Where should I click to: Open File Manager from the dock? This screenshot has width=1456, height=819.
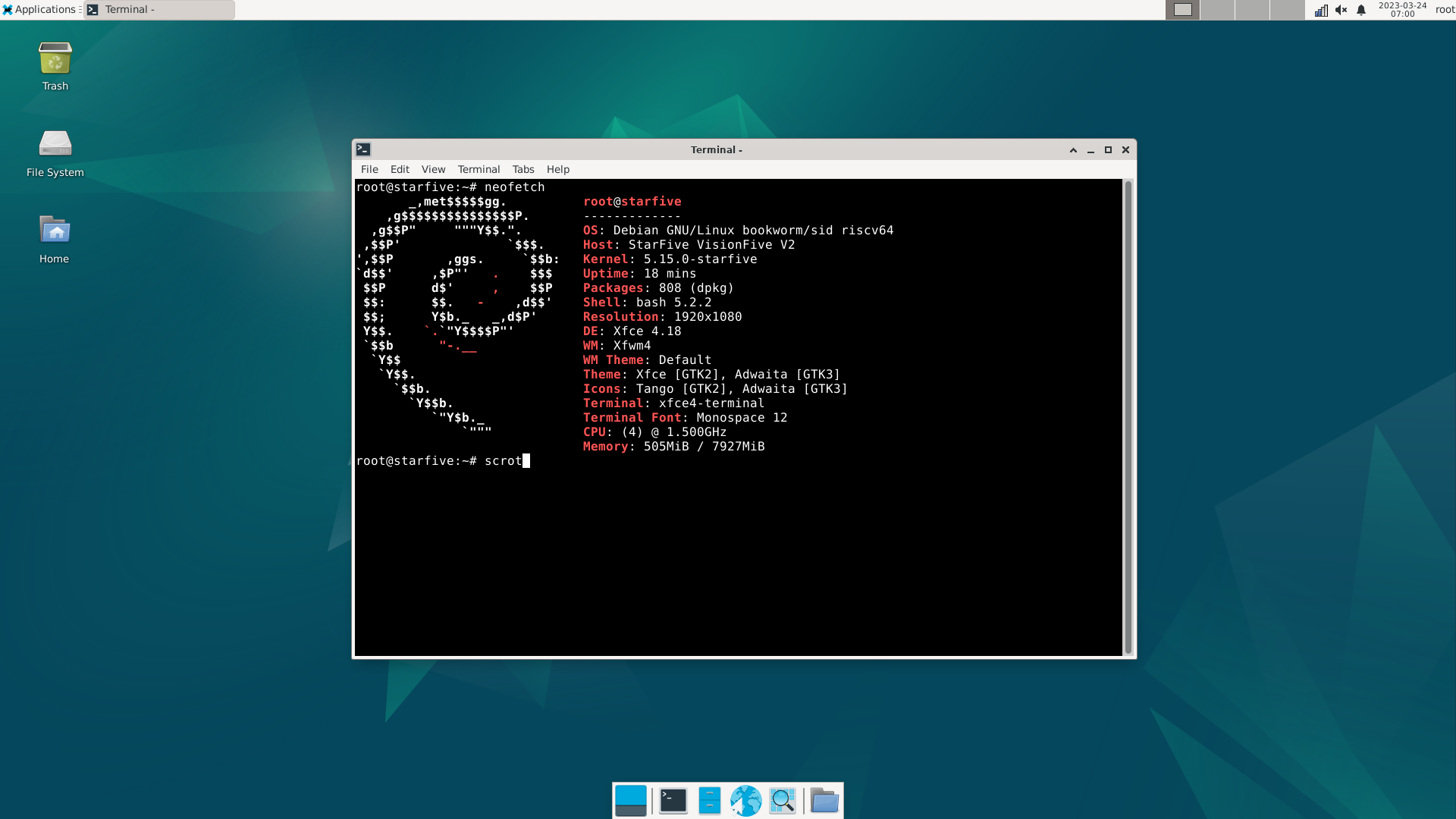click(709, 801)
